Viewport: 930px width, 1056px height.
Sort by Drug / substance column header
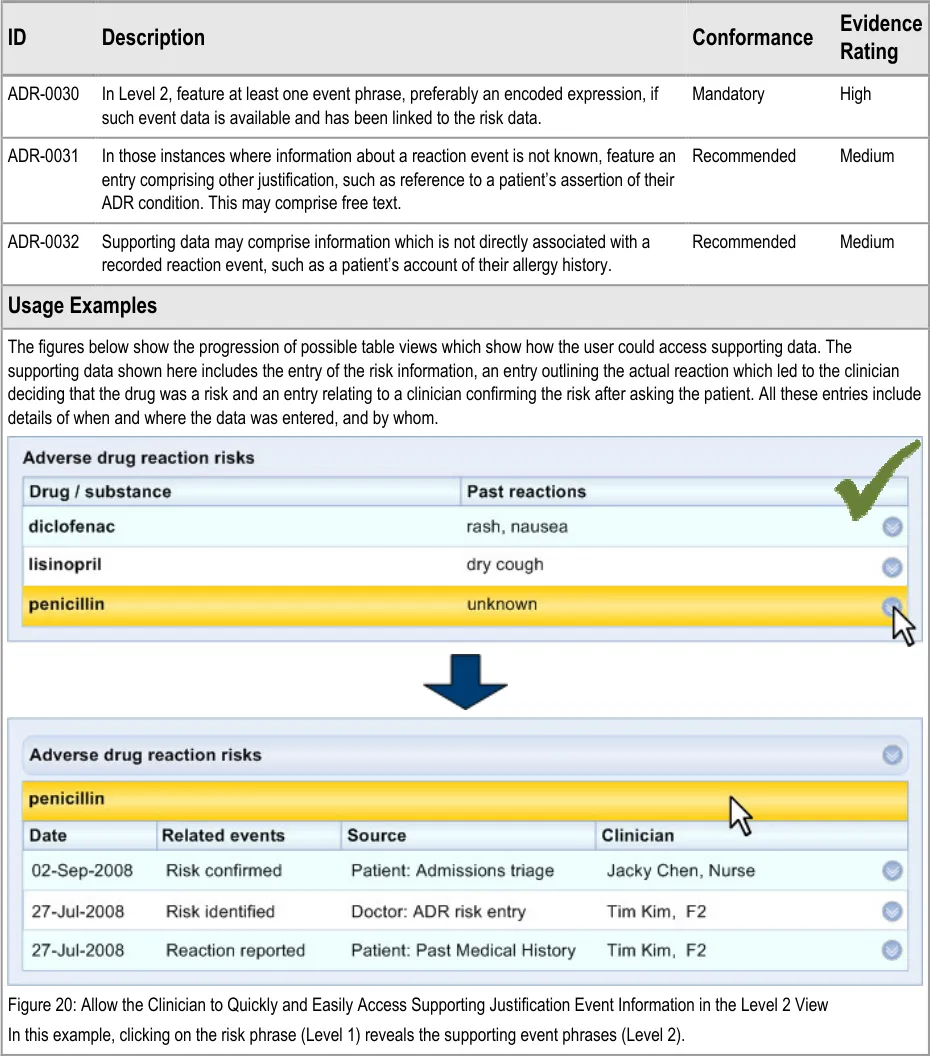pyautogui.click(x=100, y=492)
